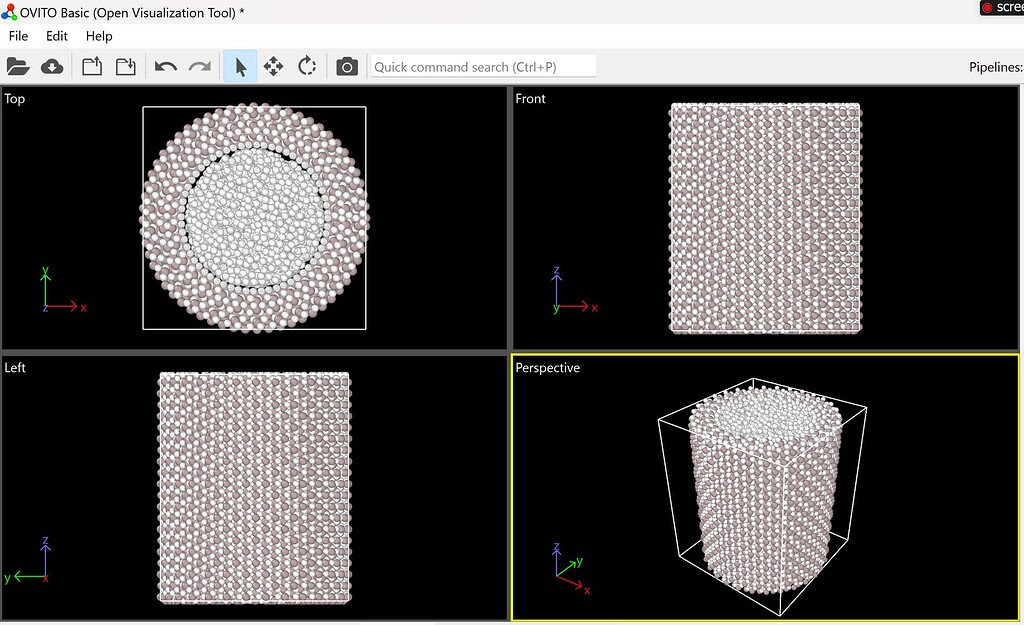Screen dimensions: 1024x625
Task: Open the render image camera tool
Action: click(346, 65)
